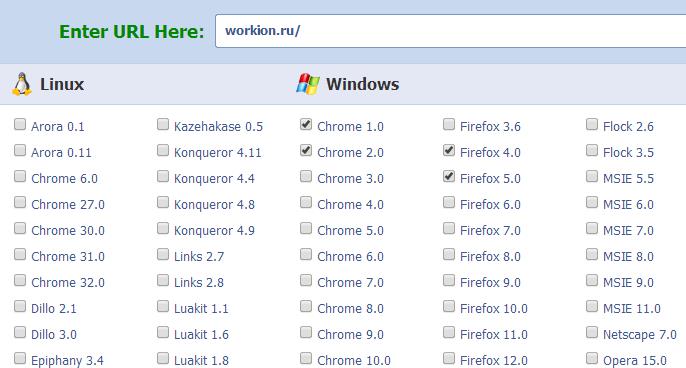Viewport: 686px width, 368px height.
Task: Click the Kazehakase 0.5 label text
Action: coord(218,126)
